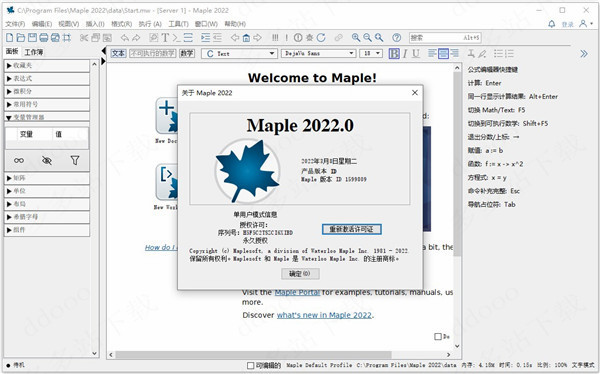Viewport: 600px width, 374px height.
Task: Click the 文本 mode button
Action: (118, 54)
